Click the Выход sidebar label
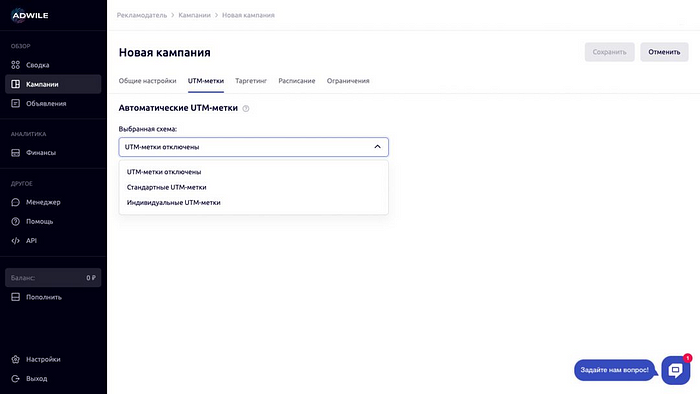This screenshot has height=394, width=700. (37, 378)
